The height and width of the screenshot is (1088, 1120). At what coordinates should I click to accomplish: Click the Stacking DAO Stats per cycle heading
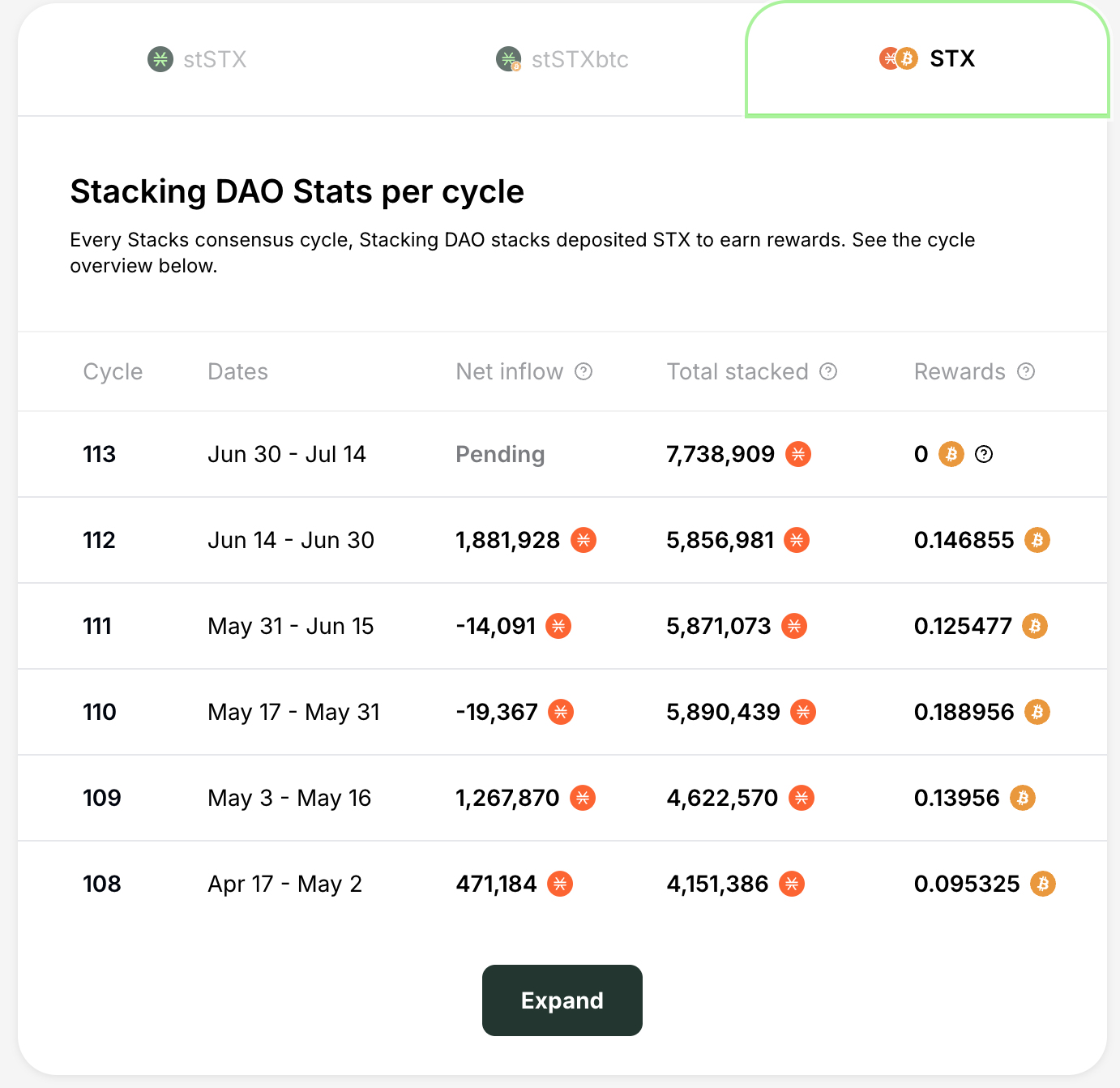pyautogui.click(x=297, y=192)
